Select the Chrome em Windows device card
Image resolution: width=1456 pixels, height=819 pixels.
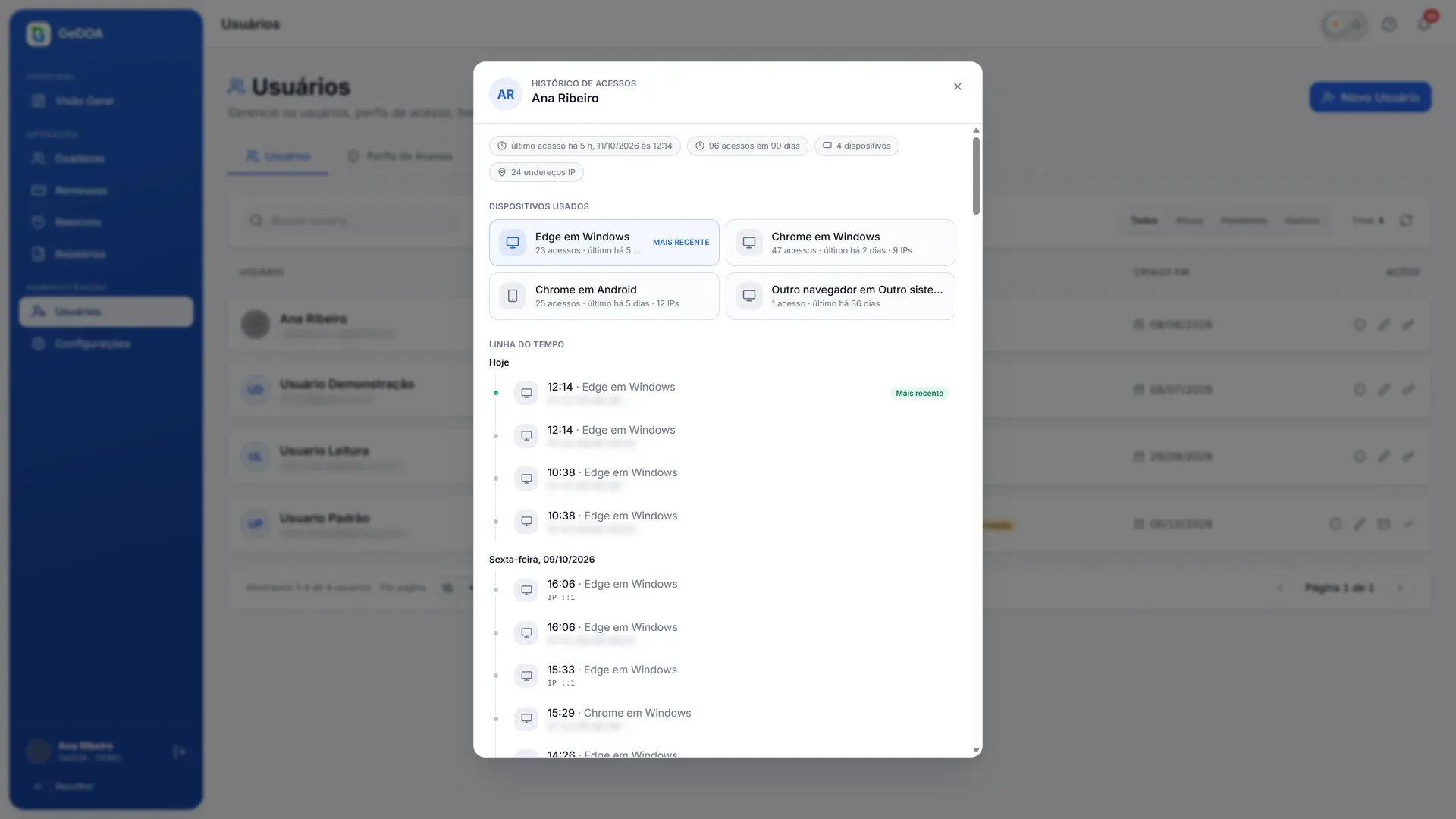(840, 243)
